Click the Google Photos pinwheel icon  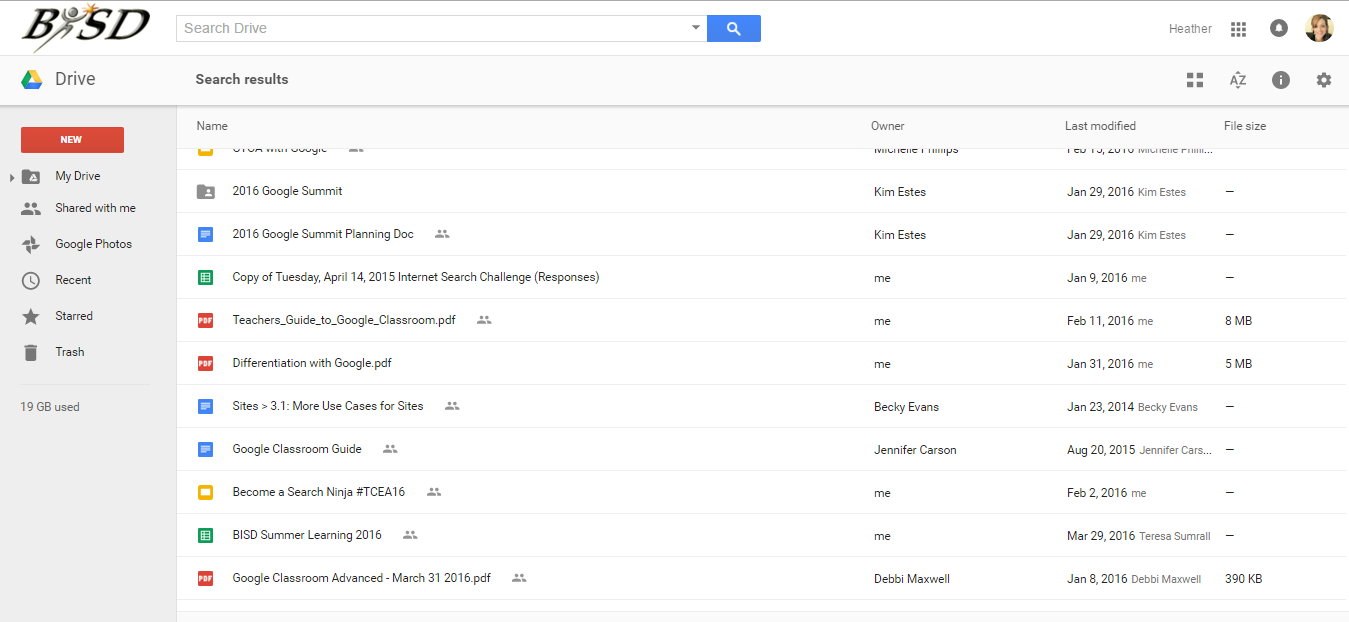point(31,245)
